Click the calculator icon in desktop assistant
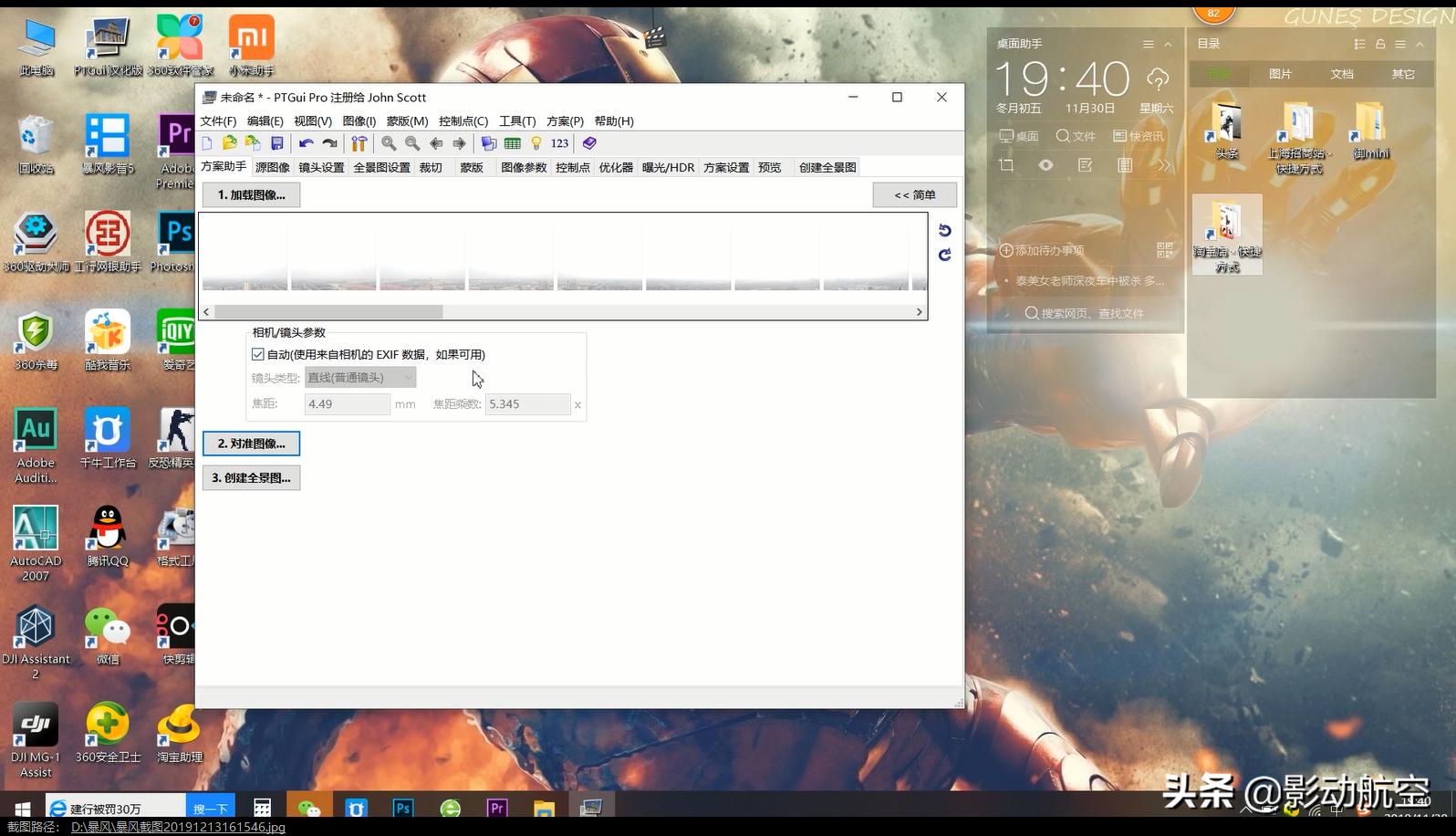Image resolution: width=1456 pixels, height=836 pixels. pos(1125,165)
